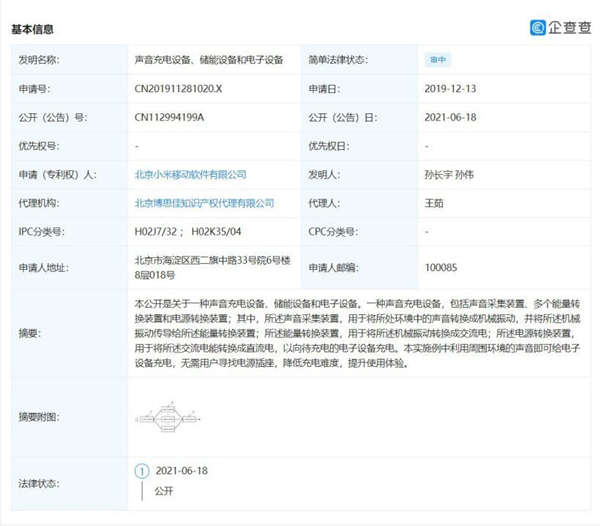The width and height of the screenshot is (600, 526).
Task: Select IPC classification H02J7/32
Action: [156, 232]
